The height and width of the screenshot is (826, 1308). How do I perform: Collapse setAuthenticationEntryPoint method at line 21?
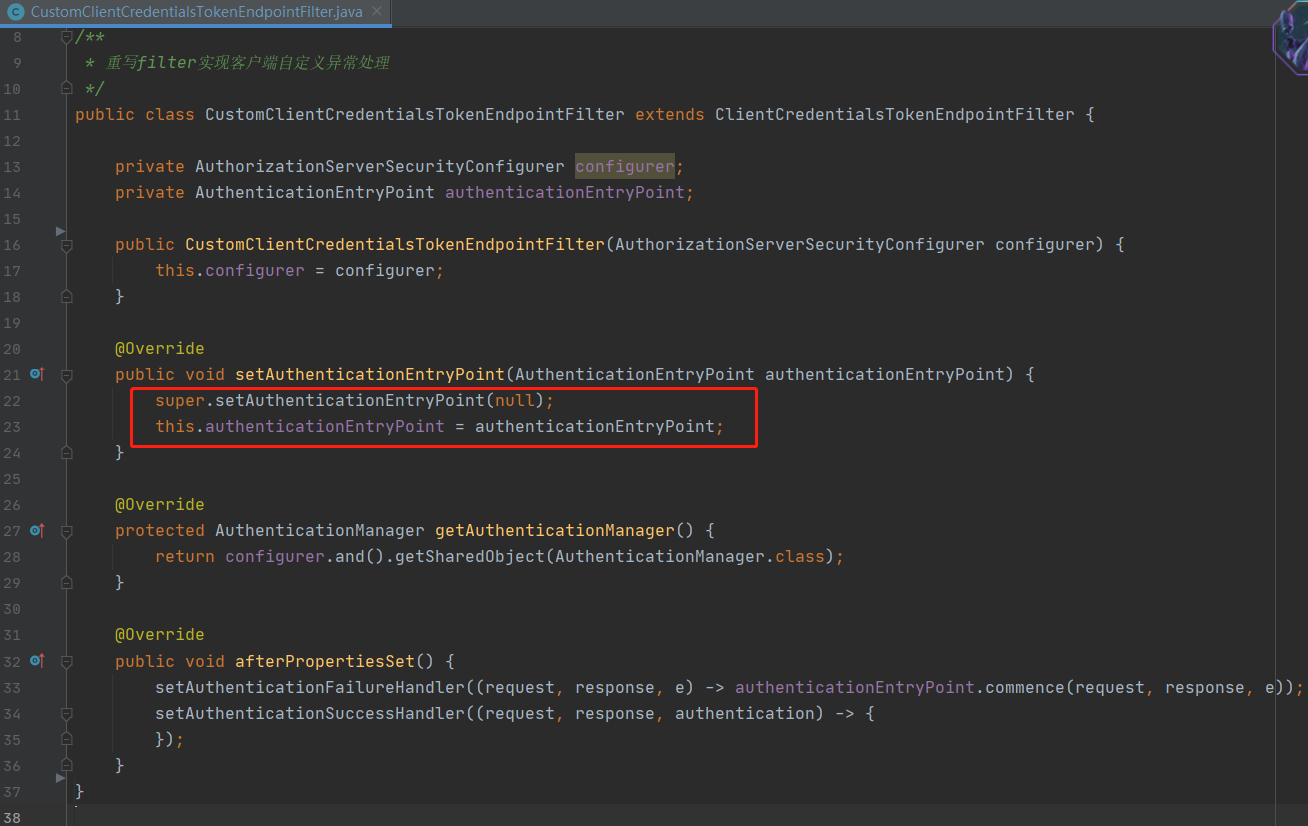(66, 374)
